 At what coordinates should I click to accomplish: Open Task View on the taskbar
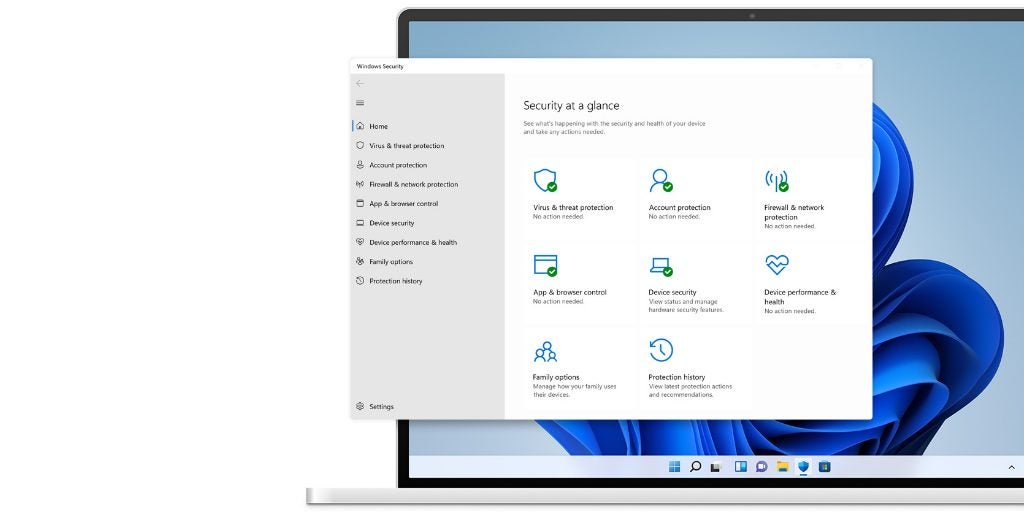pos(716,466)
